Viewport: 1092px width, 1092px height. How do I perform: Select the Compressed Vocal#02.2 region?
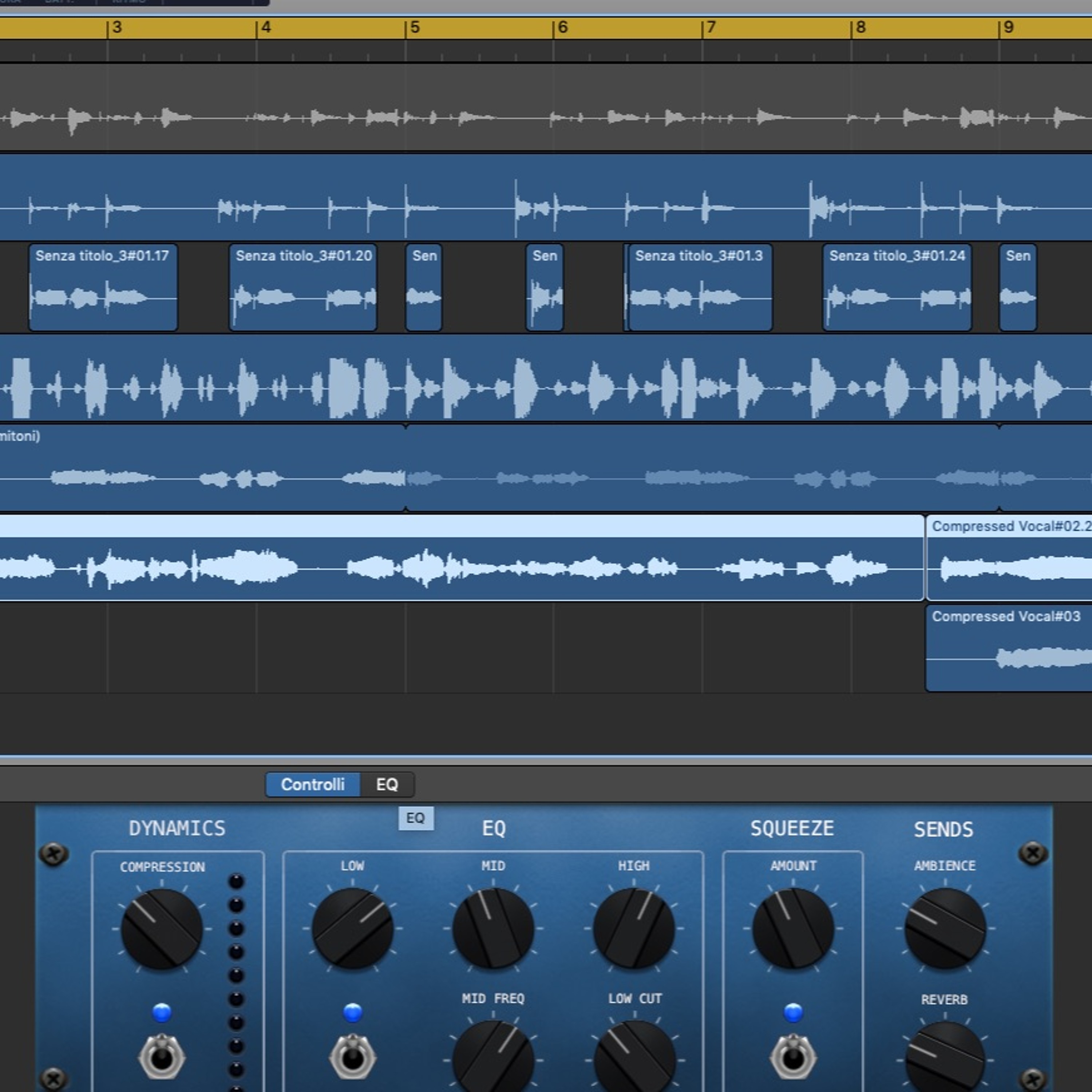1009,557
